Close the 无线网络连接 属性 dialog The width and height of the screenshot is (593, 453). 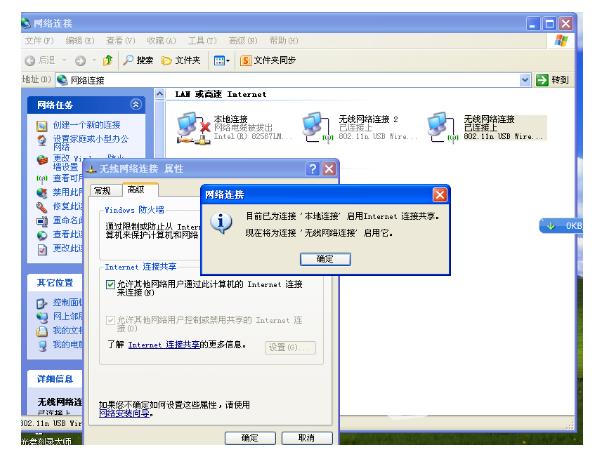click(329, 169)
